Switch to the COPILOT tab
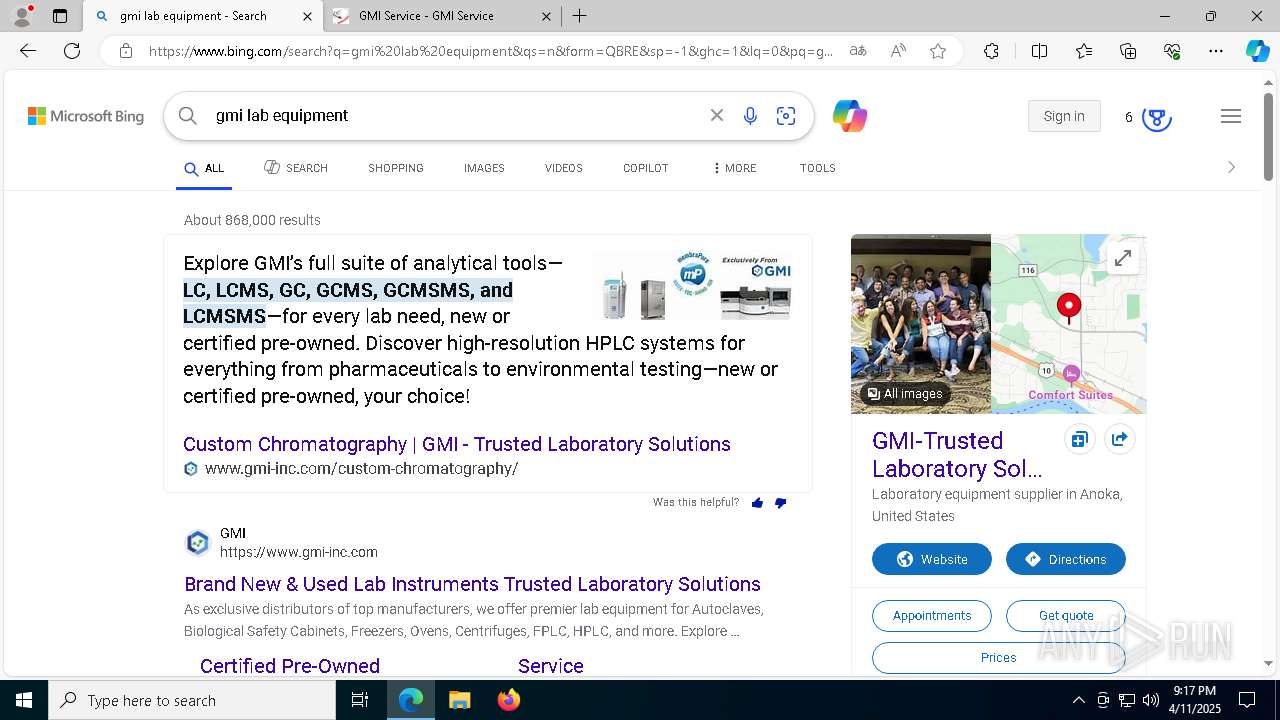Viewport: 1280px width, 720px height. pyautogui.click(x=646, y=168)
